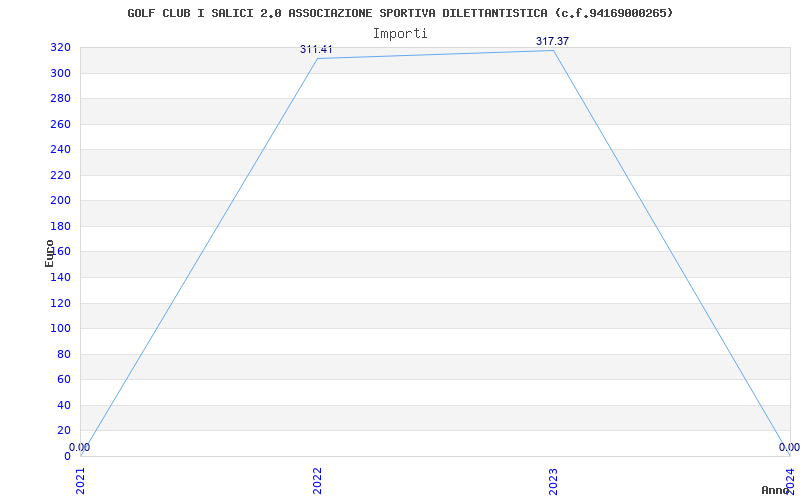800x500 pixels.
Task: Click the 20 y-axis tick label
Action: 64,431
